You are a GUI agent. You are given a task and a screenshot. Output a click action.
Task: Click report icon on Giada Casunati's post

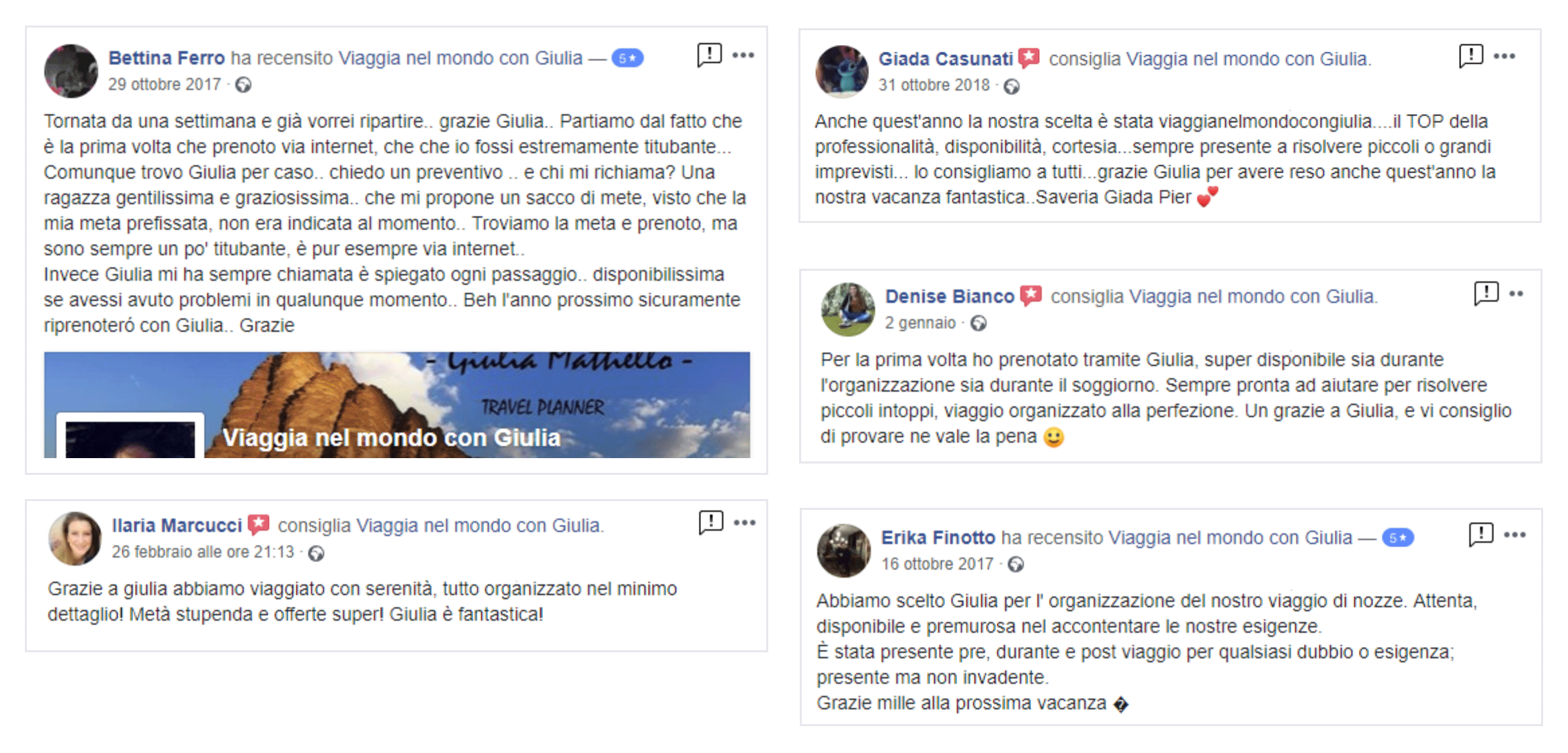click(x=1471, y=56)
